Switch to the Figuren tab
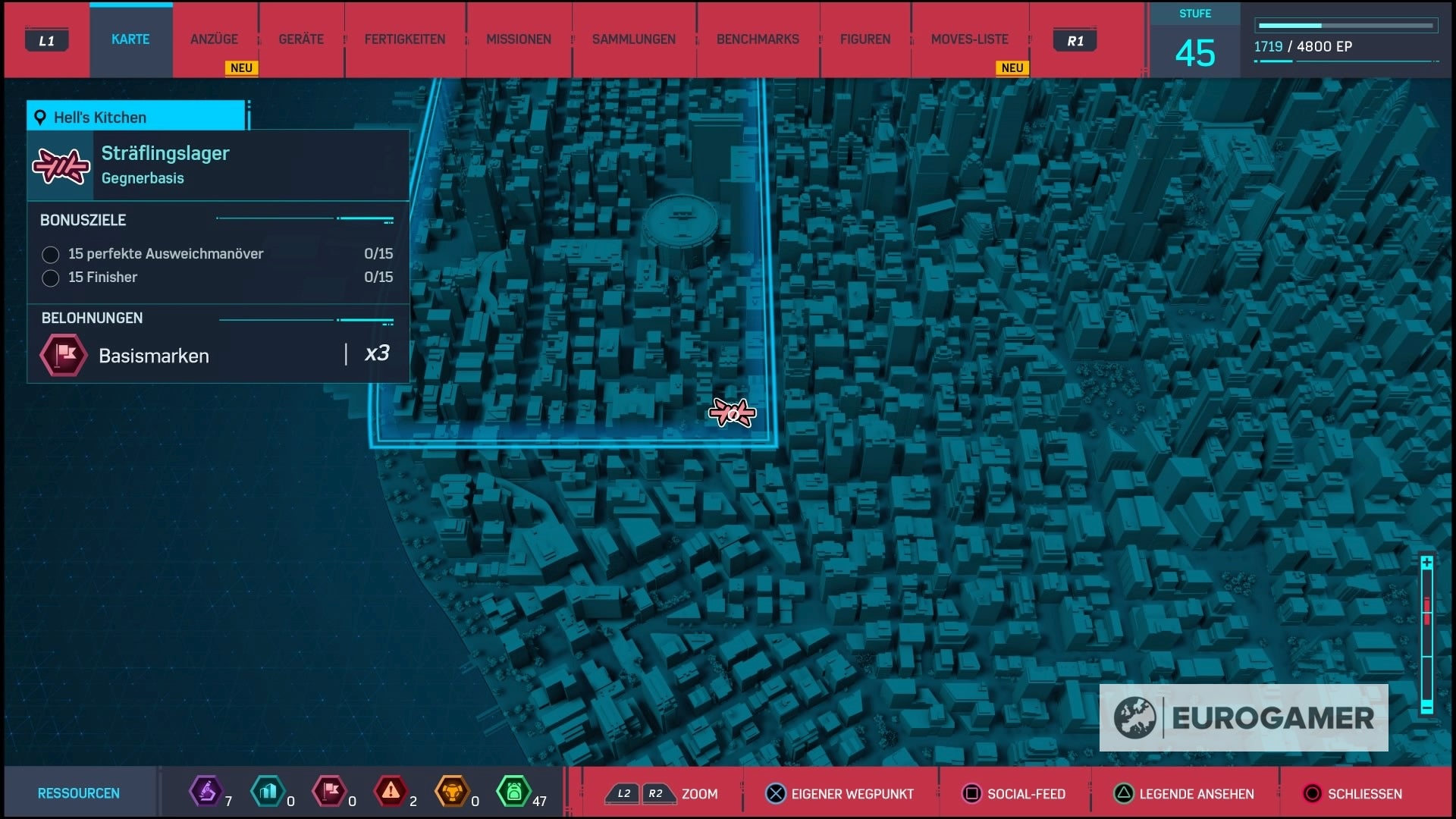 click(865, 39)
